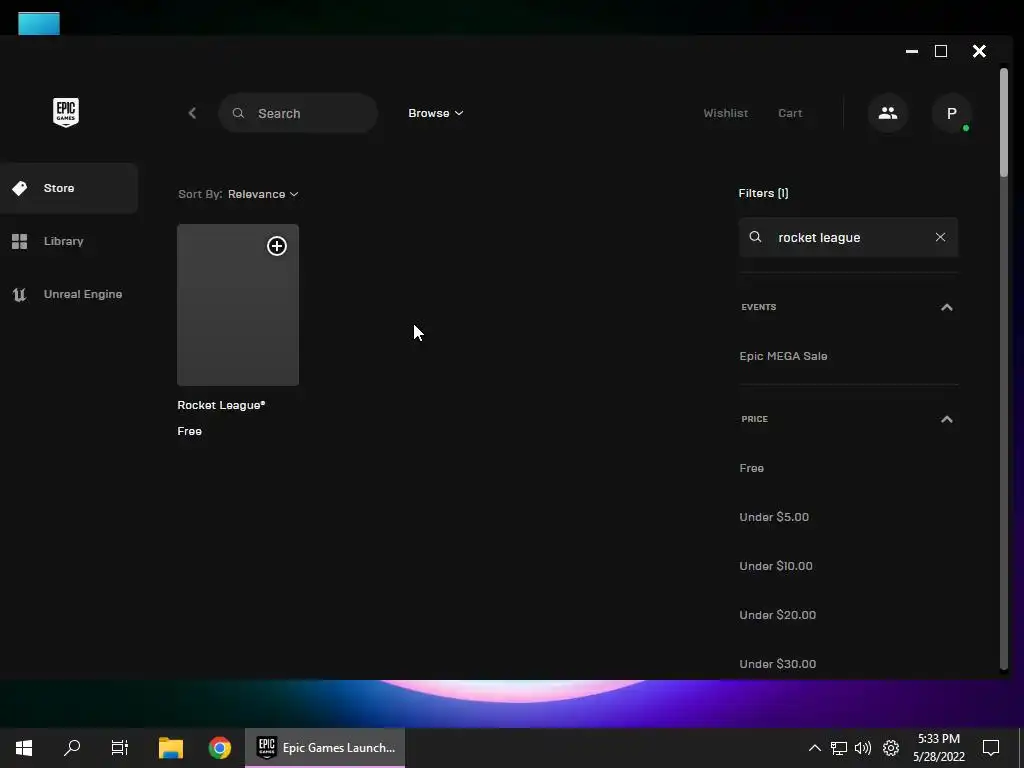
Task: Open the Browse dropdown menu
Action: pyautogui.click(x=436, y=113)
